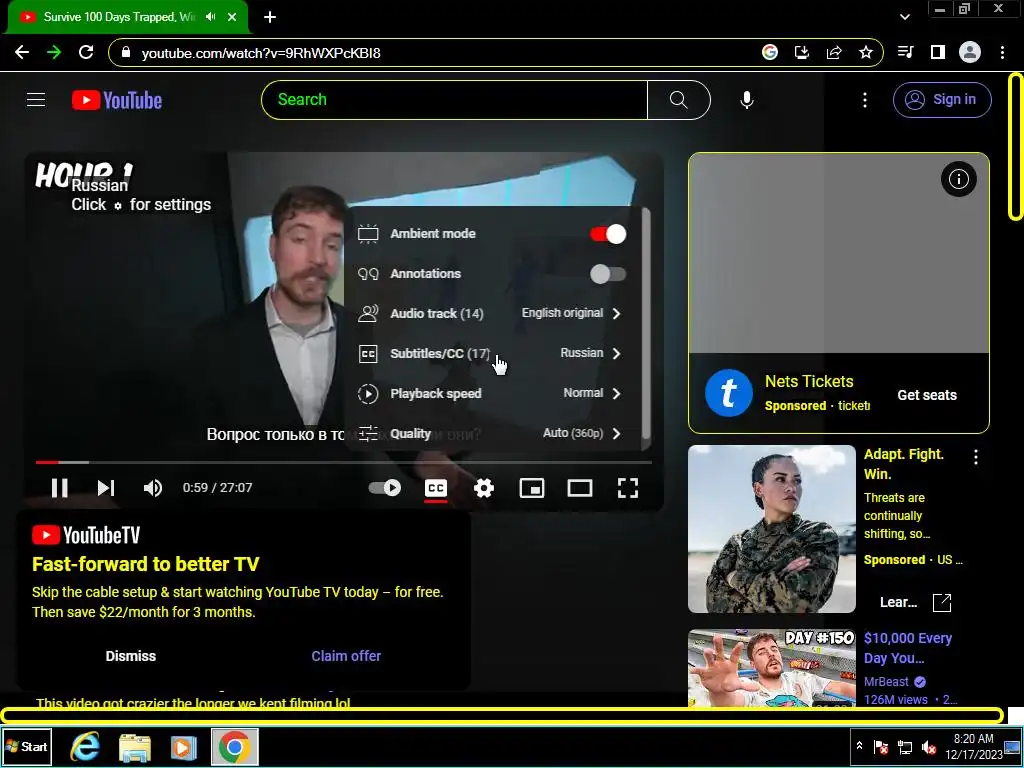The height and width of the screenshot is (768, 1024).
Task: Go to YouTube home via logo
Action: coord(117,100)
